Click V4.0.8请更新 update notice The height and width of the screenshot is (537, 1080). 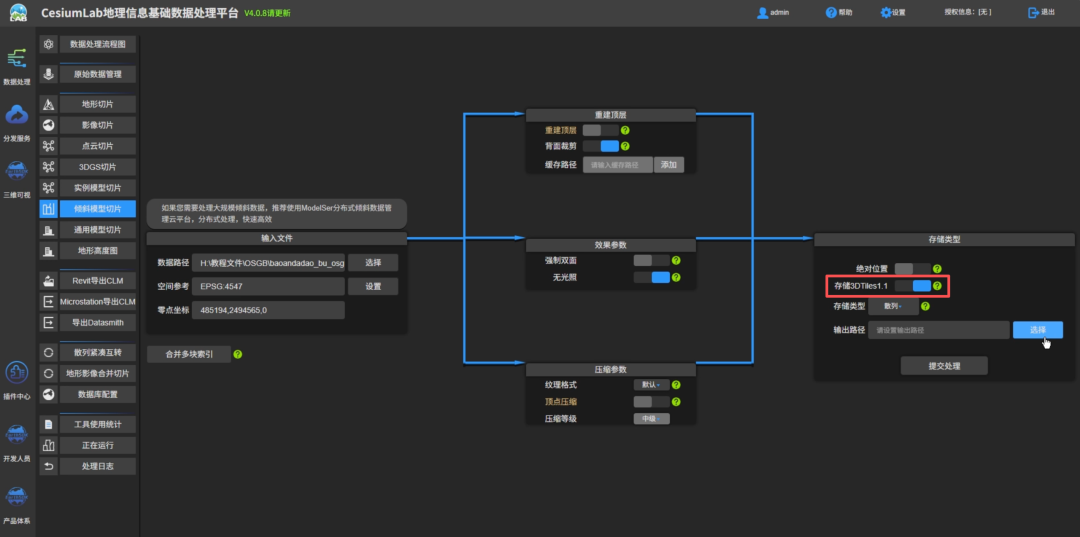[267, 13]
